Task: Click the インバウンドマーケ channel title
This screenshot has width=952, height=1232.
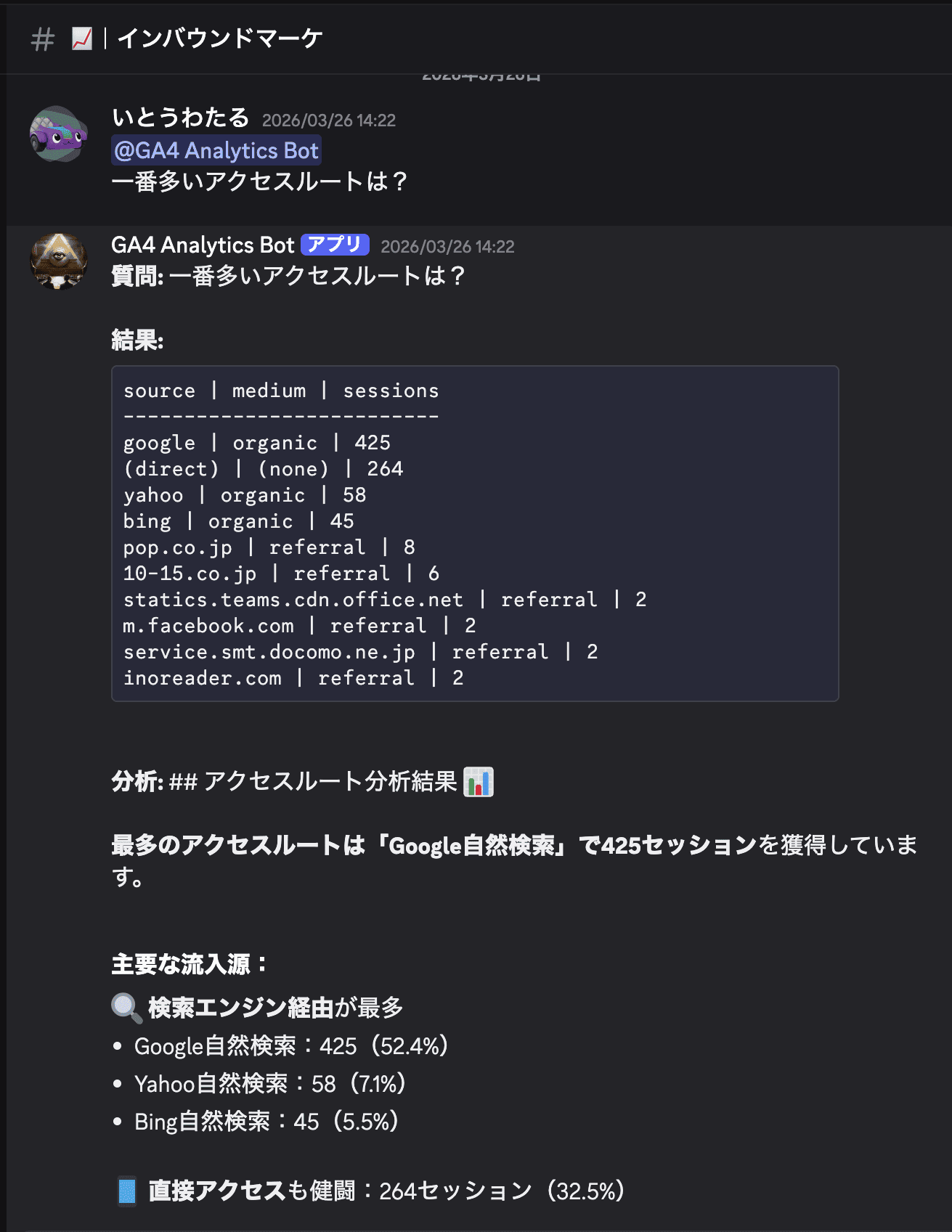Action: coord(219,38)
